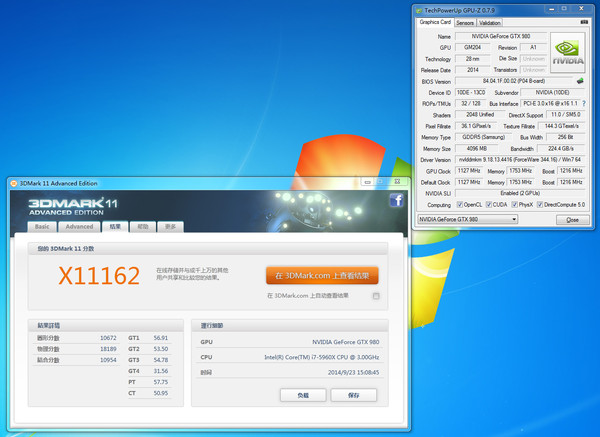Click the orange view results on 3DMark.com button
This screenshot has width=600, height=437.
point(322,276)
